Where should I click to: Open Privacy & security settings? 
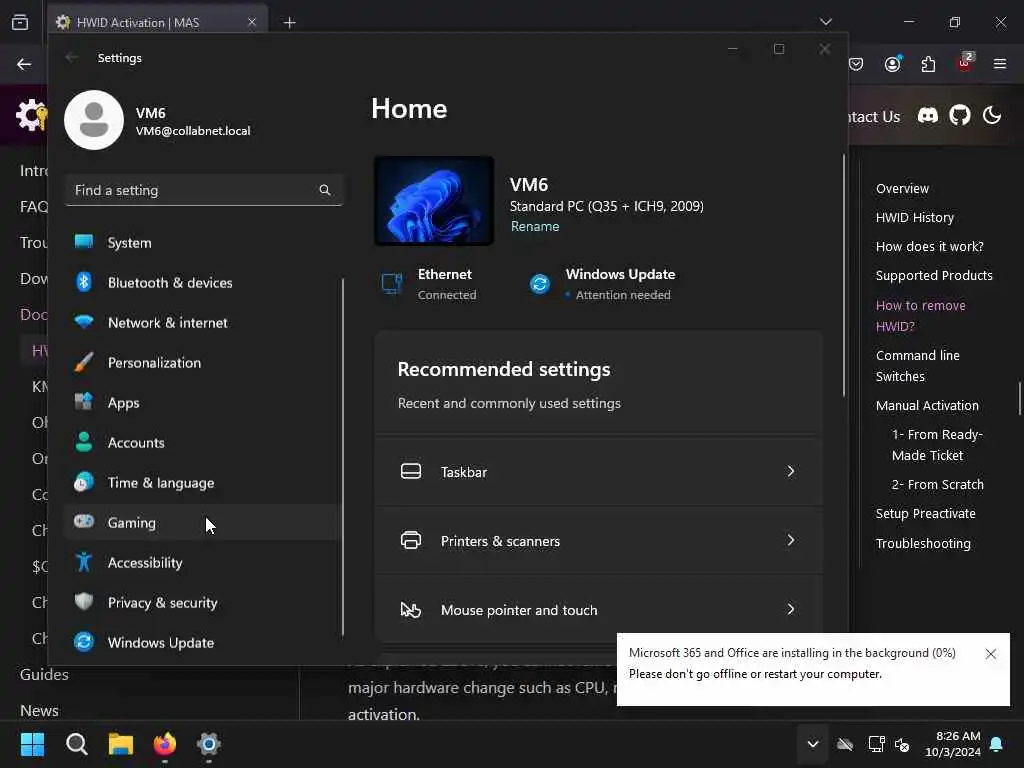point(202,602)
